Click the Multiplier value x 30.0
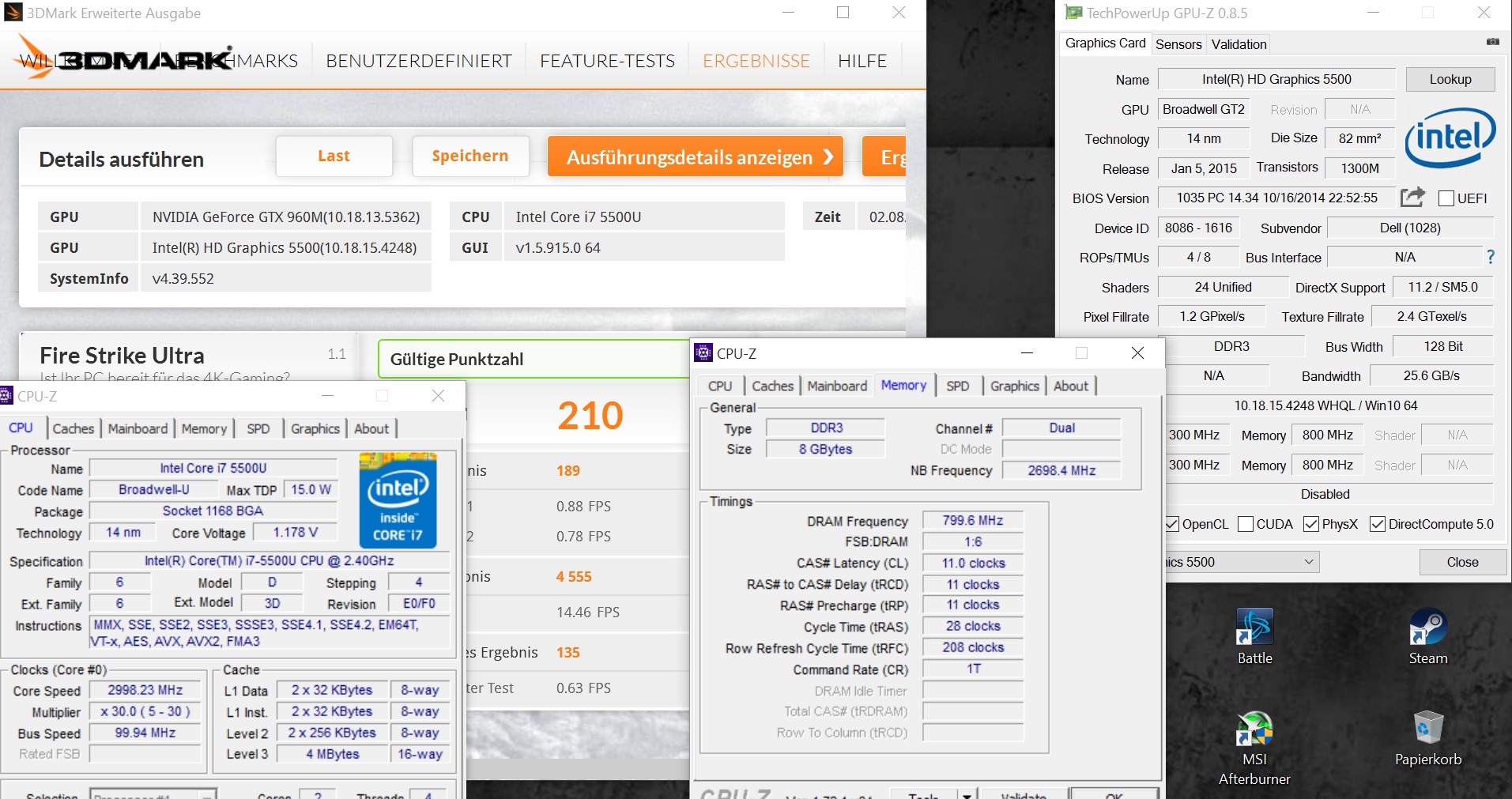This screenshot has width=1512, height=799. [145, 711]
